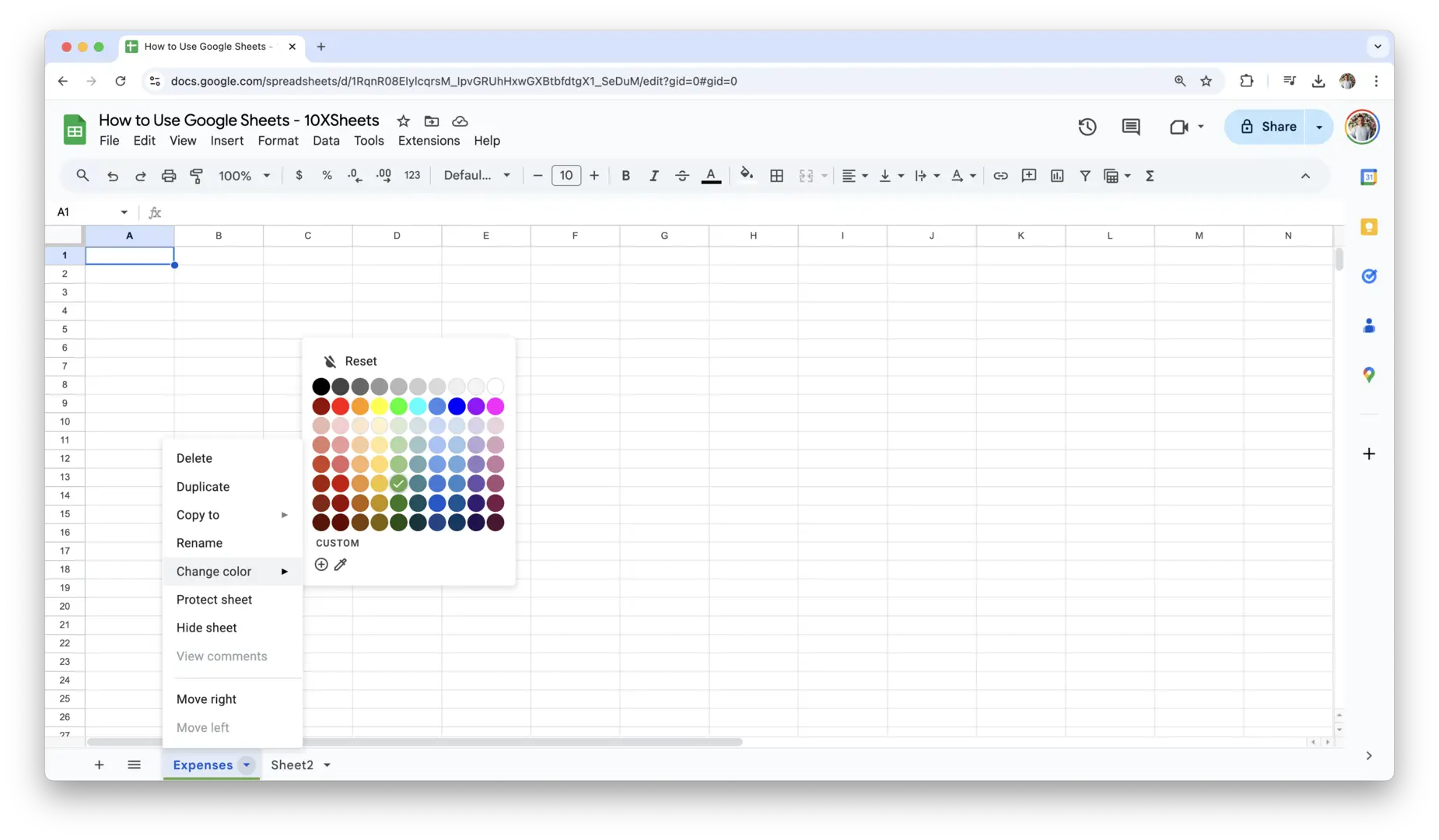Open the fill color bucket

coord(747,174)
